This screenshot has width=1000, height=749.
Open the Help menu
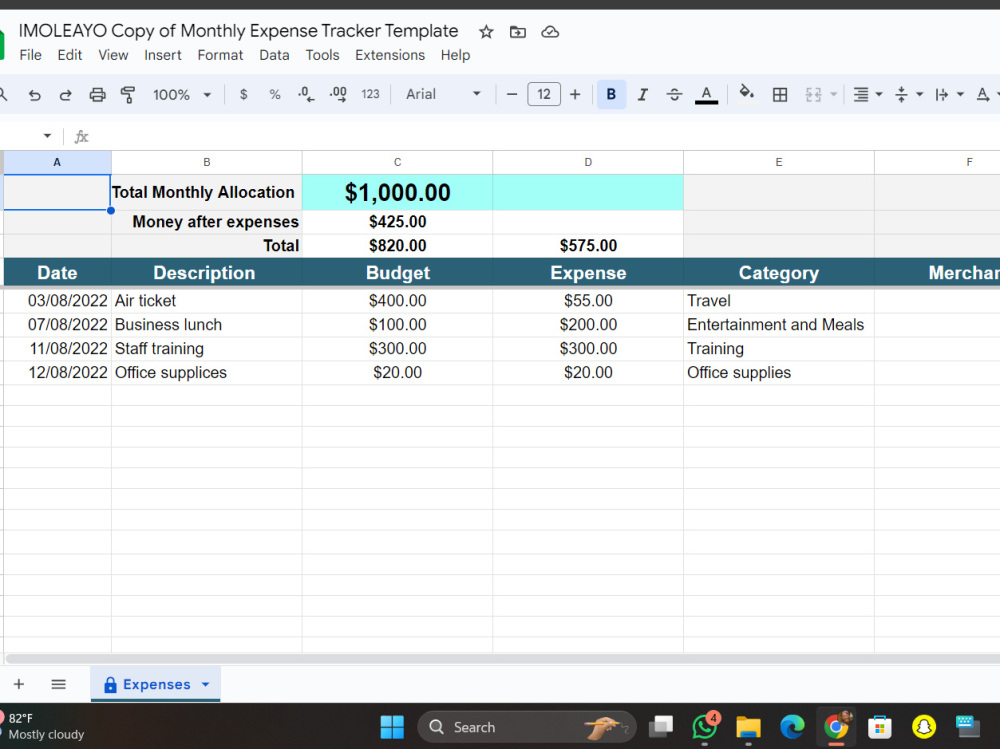pyautogui.click(x=455, y=56)
